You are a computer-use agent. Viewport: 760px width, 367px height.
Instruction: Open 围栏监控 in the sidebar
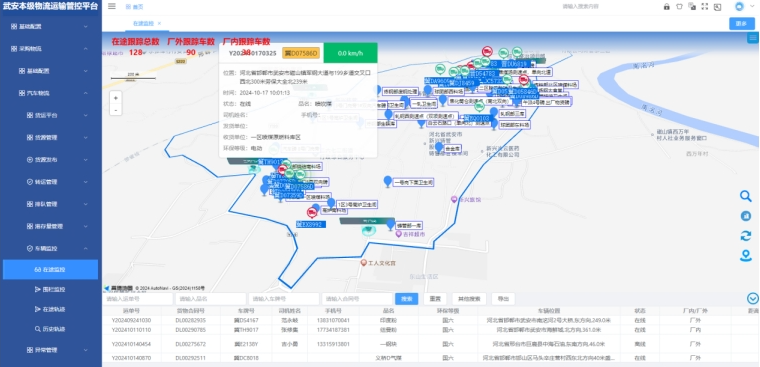(50, 289)
